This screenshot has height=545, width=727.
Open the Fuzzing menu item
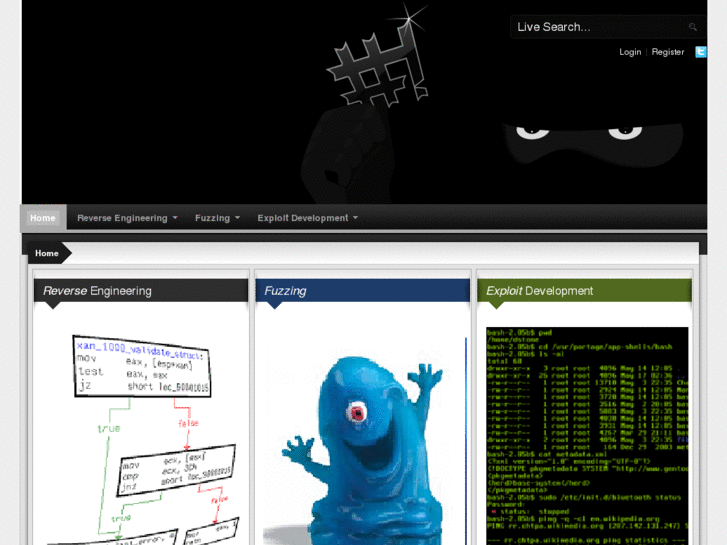(x=212, y=218)
